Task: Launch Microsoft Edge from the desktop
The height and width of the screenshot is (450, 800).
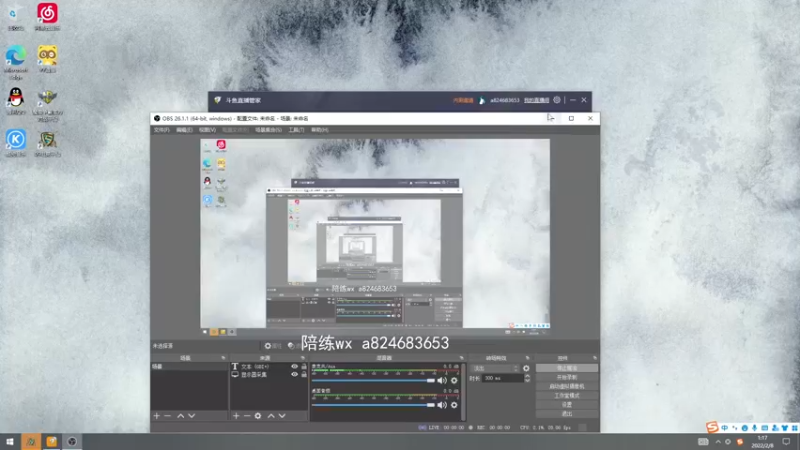Action: coord(16,61)
